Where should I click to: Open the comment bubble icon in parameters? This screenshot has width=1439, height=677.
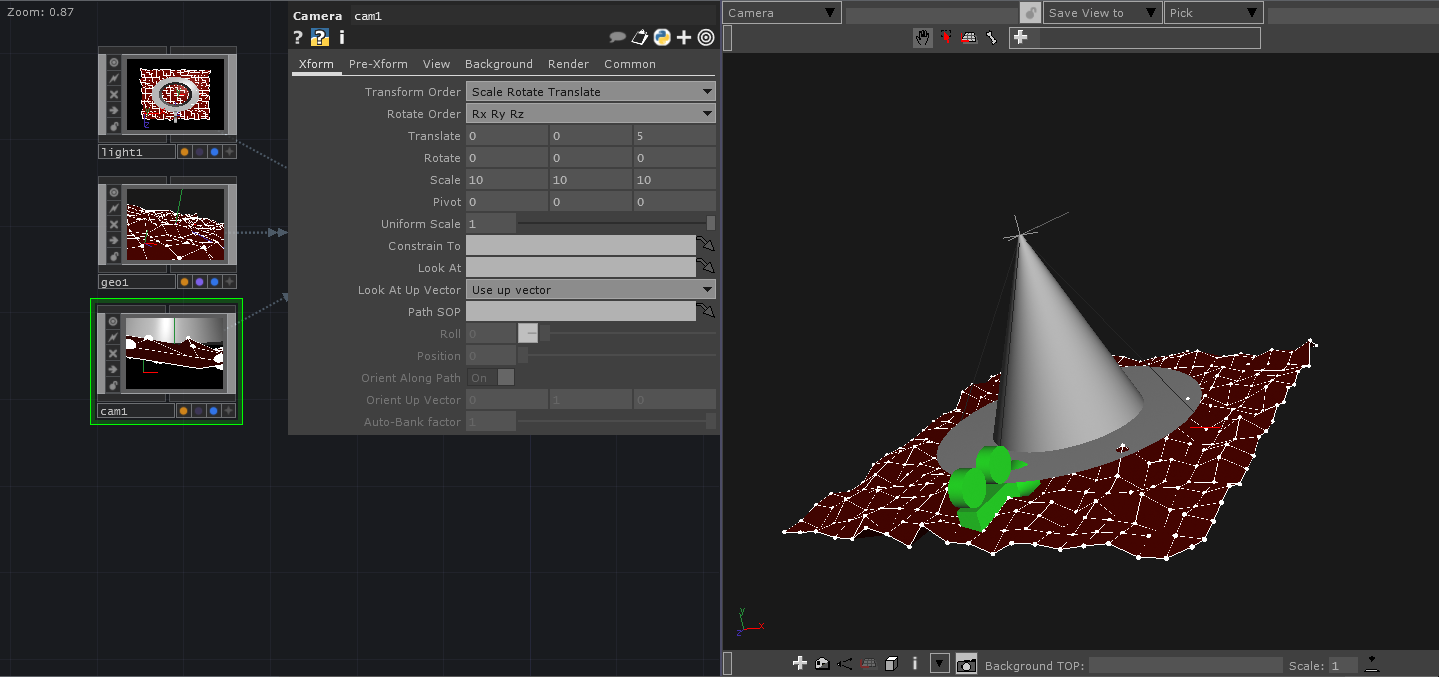click(x=617, y=37)
